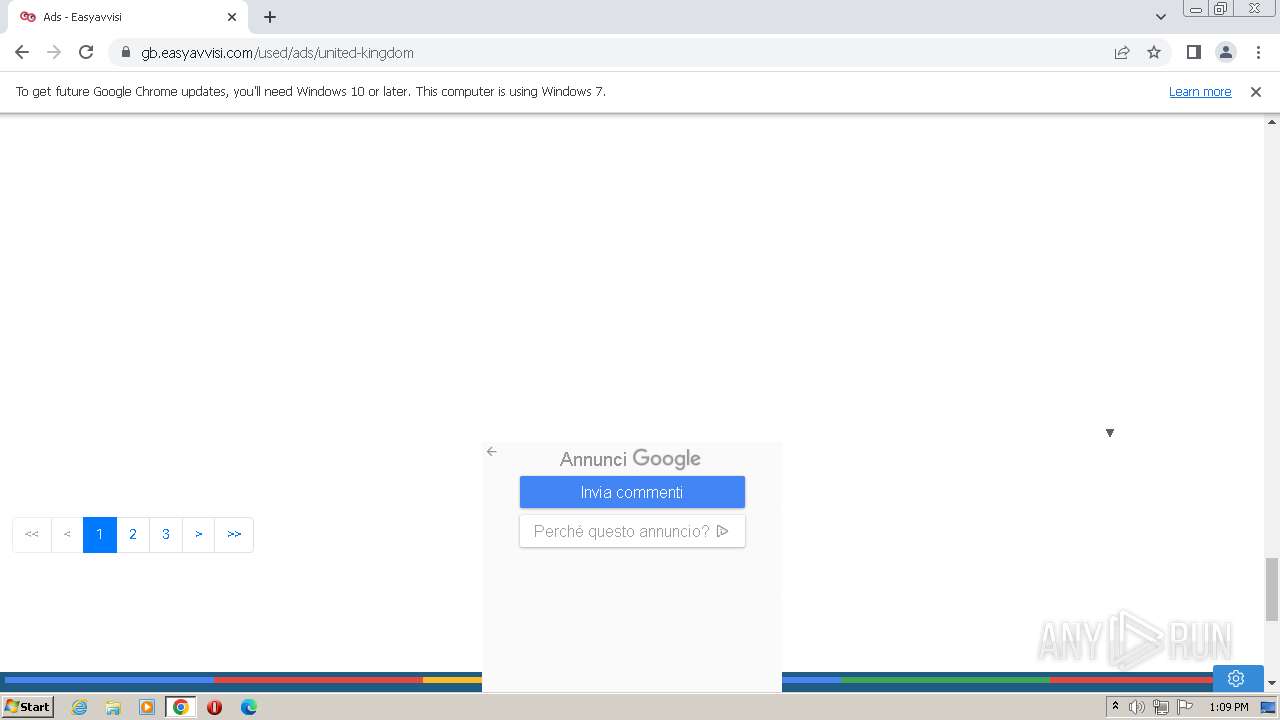Go back with the ad panel arrow
The image size is (1280, 720).
[491, 451]
